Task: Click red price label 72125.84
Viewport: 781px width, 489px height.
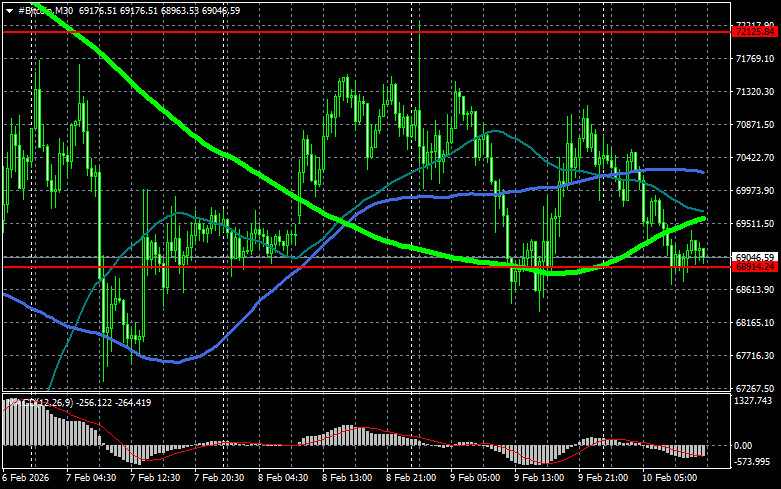Action: [x=756, y=32]
